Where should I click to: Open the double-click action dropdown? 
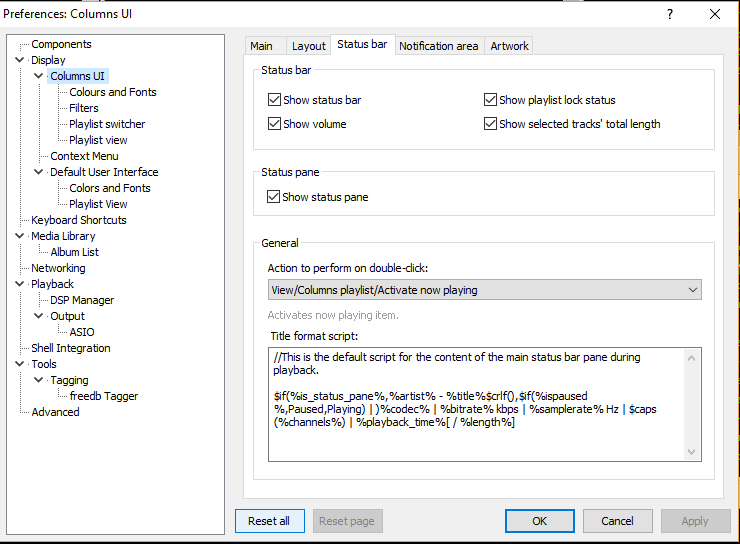(485, 290)
